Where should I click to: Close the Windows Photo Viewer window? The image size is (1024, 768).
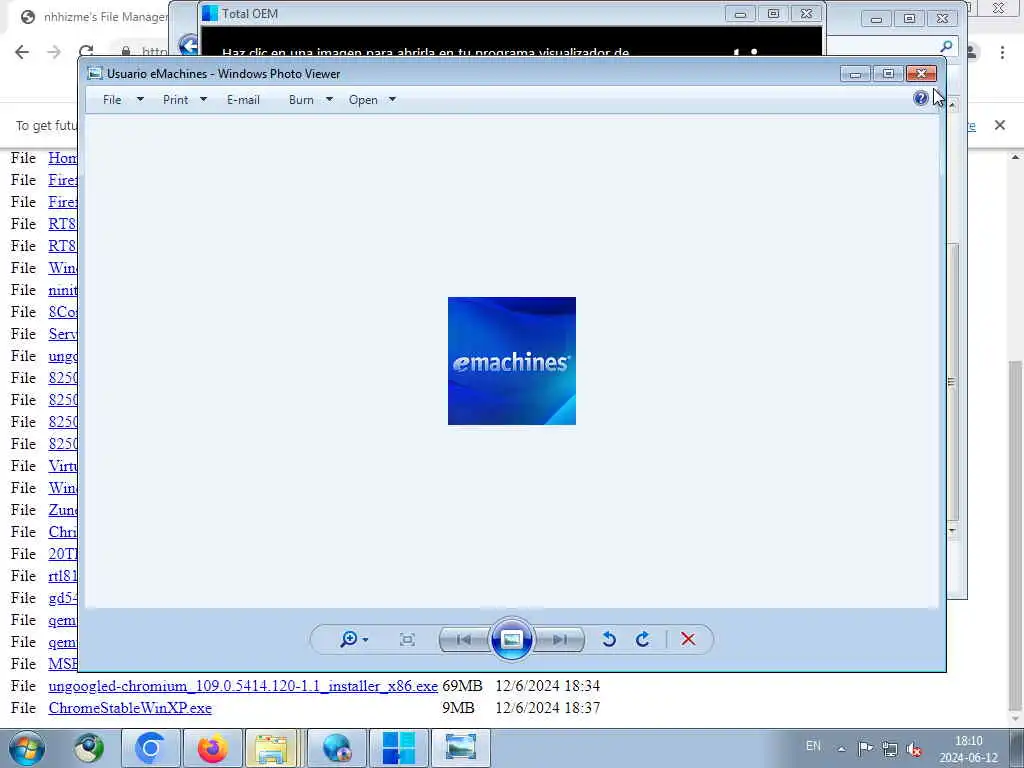[x=921, y=74]
